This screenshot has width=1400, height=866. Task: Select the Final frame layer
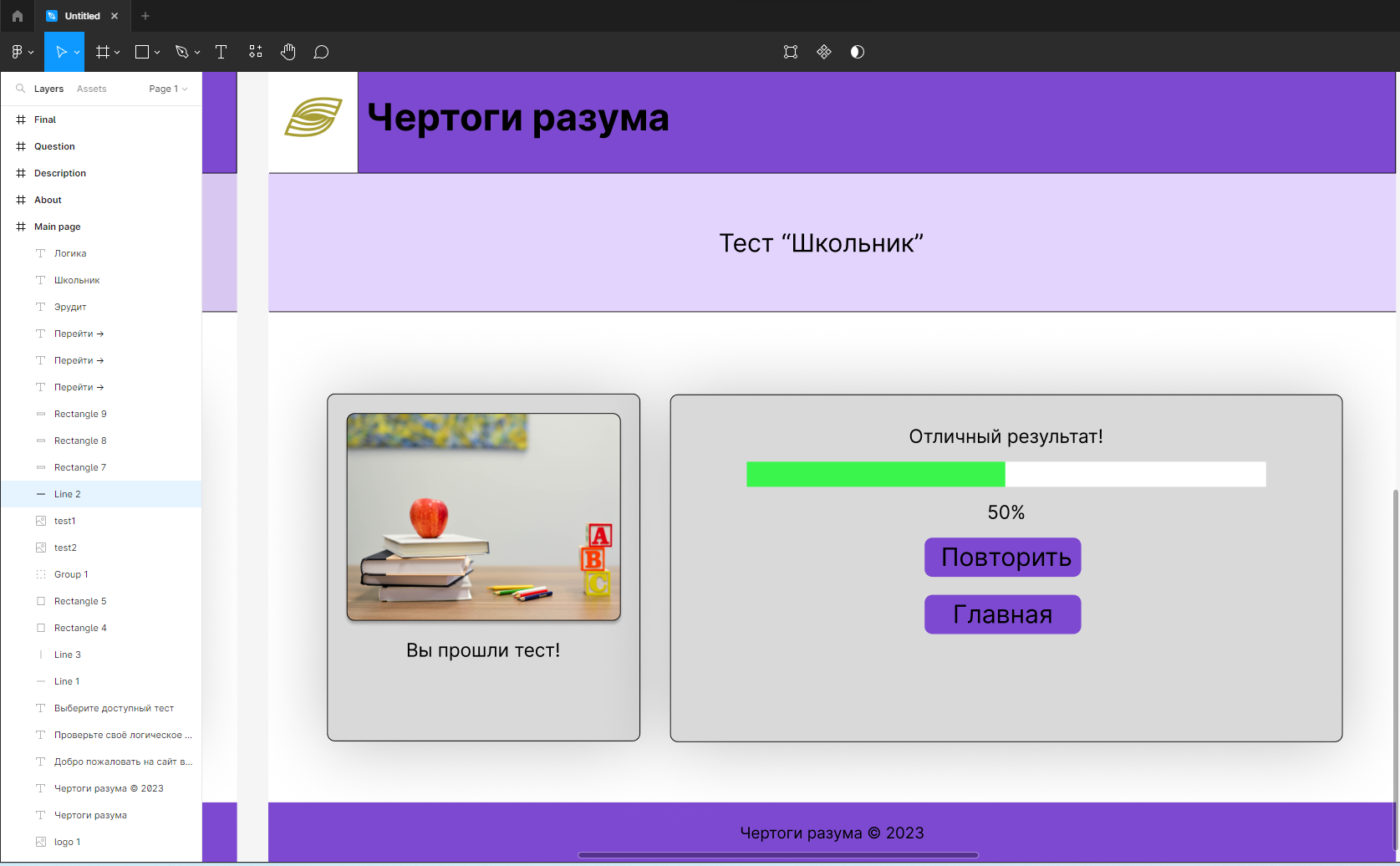(x=101, y=120)
